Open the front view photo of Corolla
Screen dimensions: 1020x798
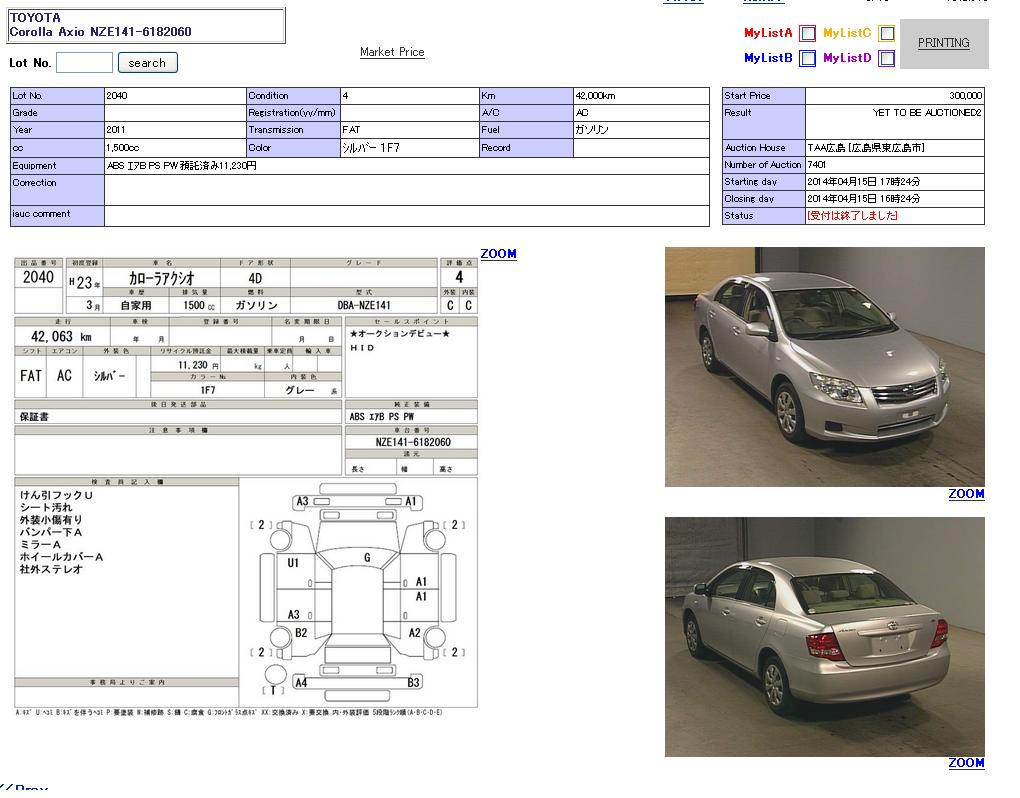(824, 367)
